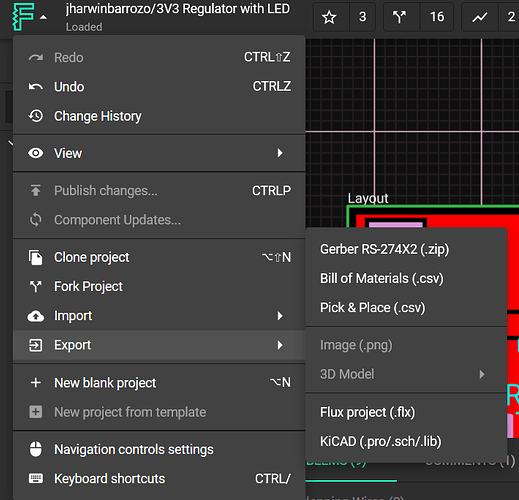Click the Flux logo icon
The height and width of the screenshot is (500, 519).
[x=23, y=17]
